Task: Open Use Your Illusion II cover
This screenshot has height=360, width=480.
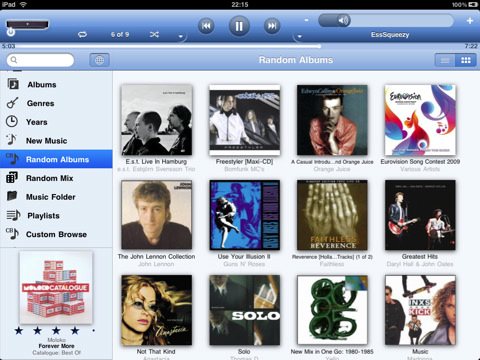Action: [244, 215]
